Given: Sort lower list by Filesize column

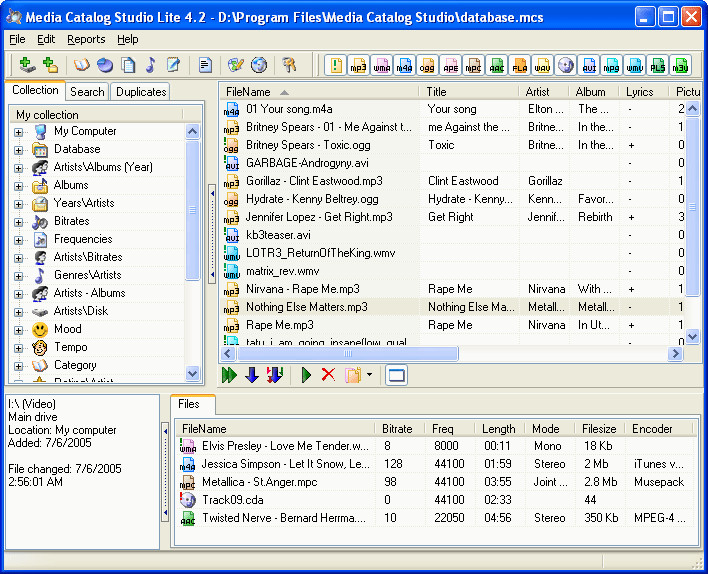Looking at the screenshot, I should [x=600, y=429].
